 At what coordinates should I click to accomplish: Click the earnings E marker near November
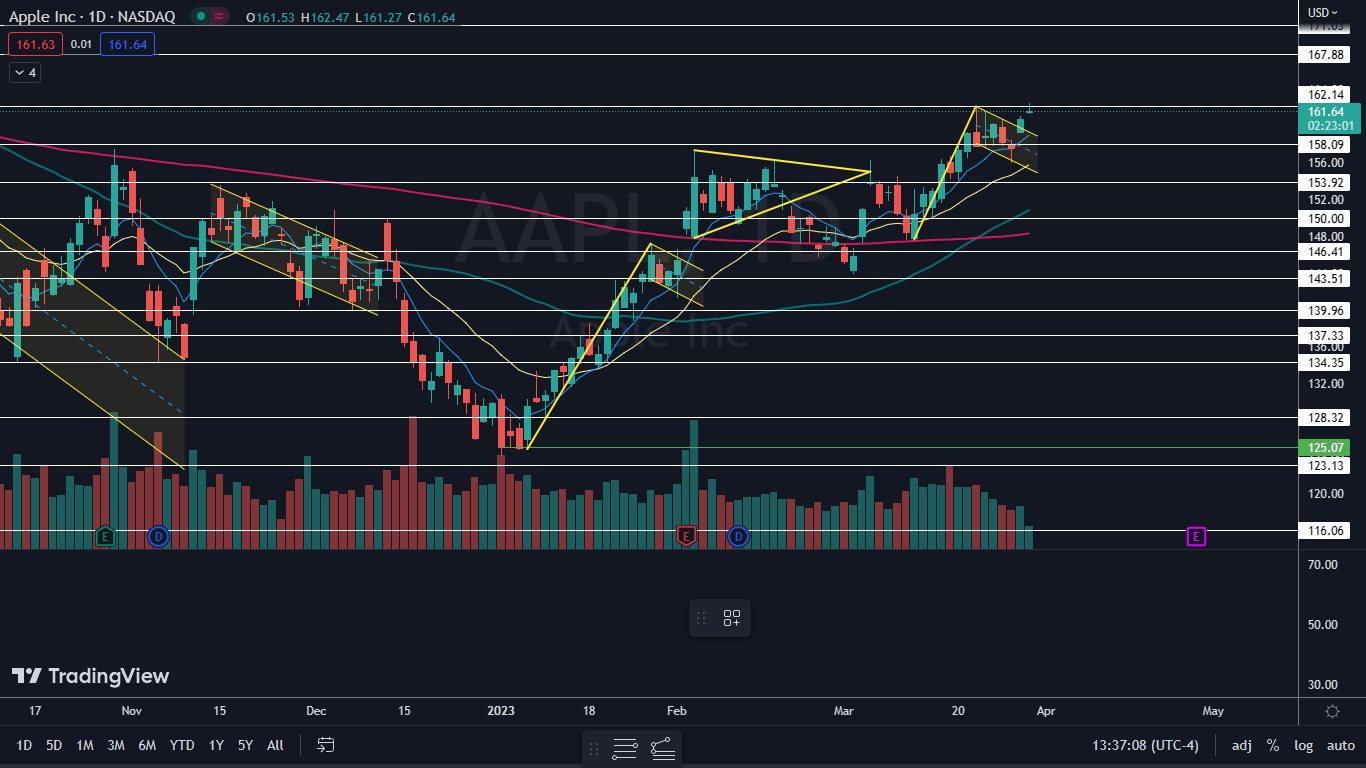105,537
